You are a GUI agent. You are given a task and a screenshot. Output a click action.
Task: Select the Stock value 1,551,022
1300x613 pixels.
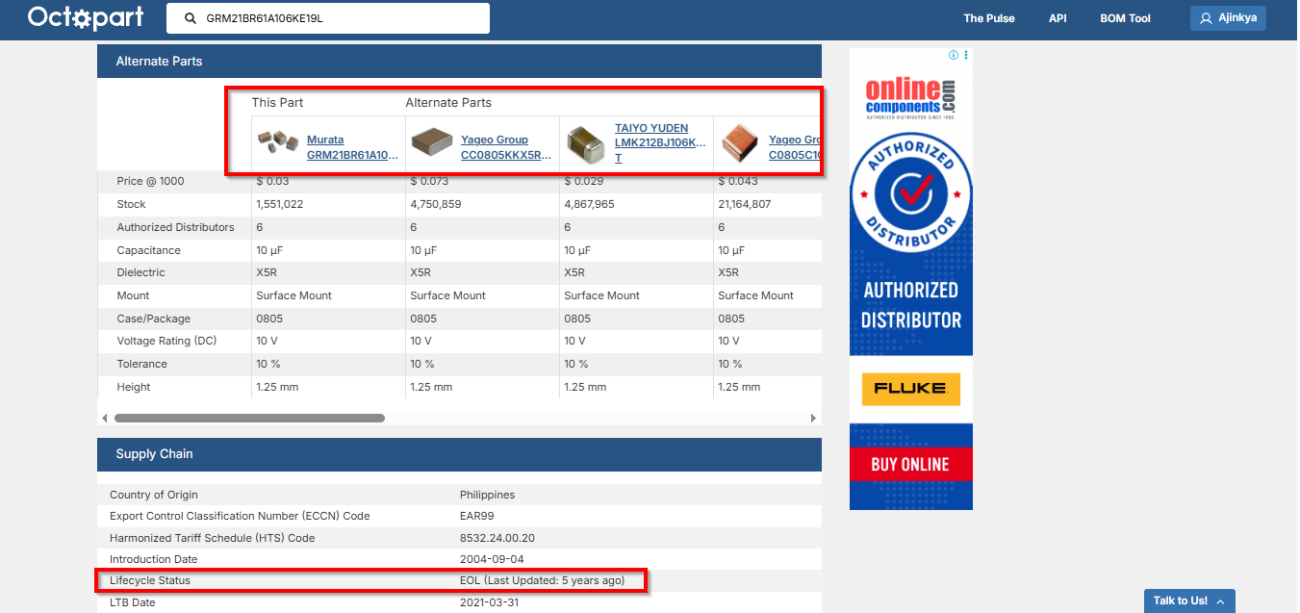point(279,204)
